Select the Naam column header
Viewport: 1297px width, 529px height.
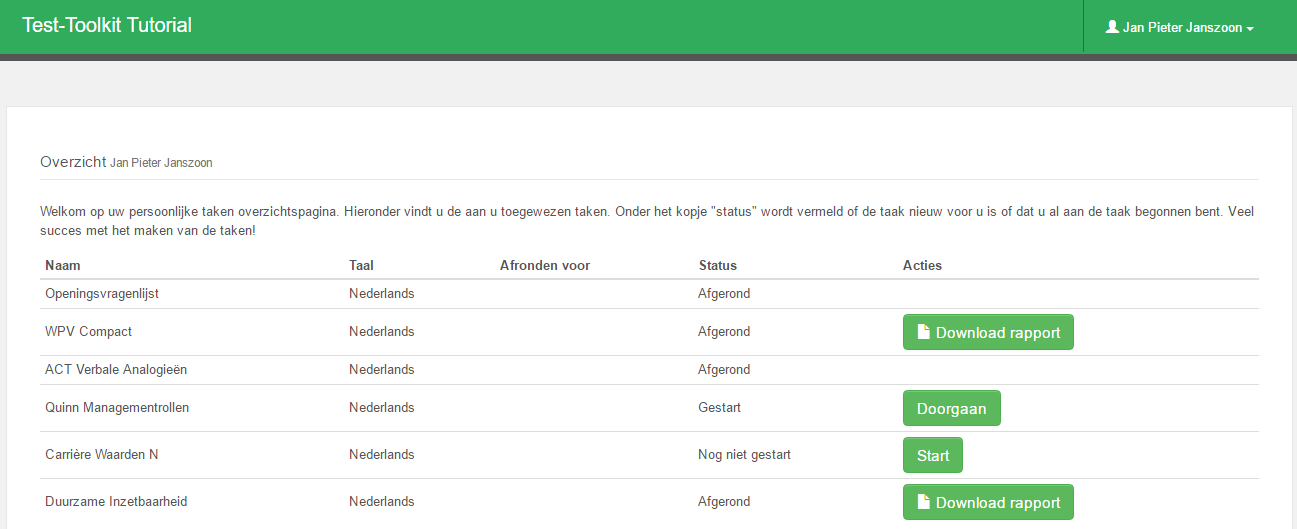63,265
